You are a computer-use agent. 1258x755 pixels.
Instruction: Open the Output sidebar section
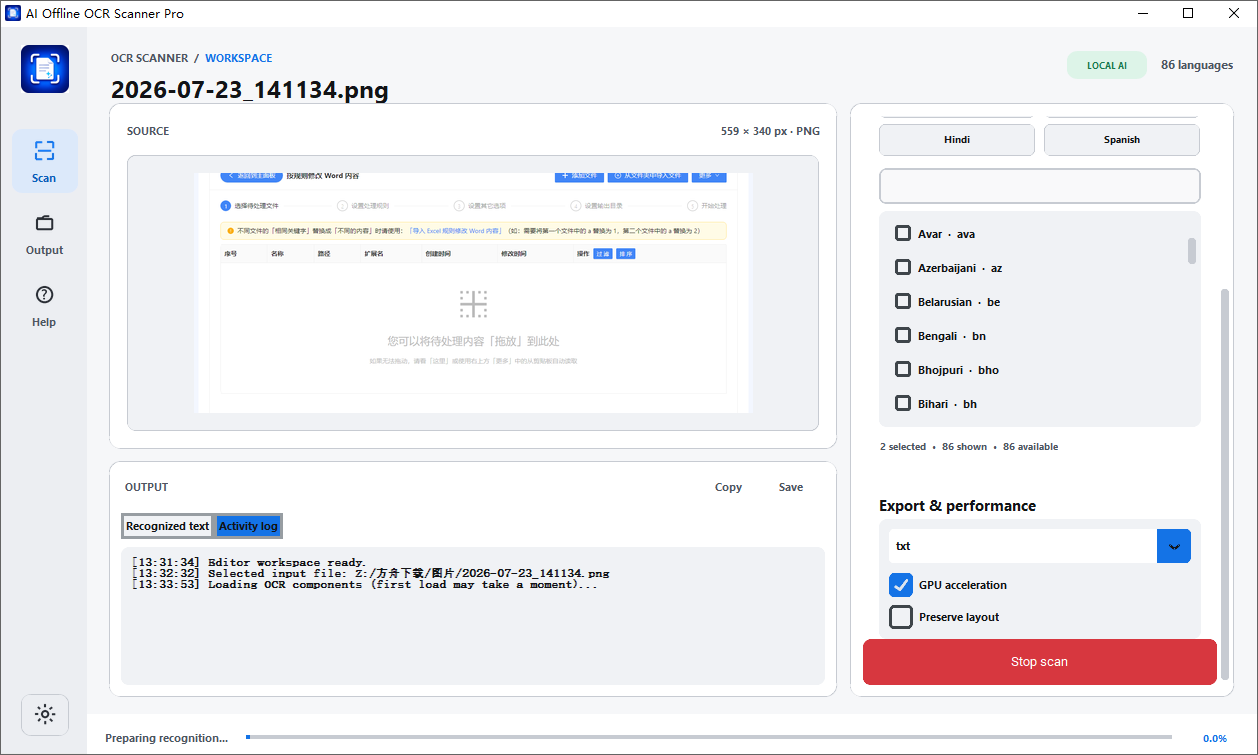[44, 234]
